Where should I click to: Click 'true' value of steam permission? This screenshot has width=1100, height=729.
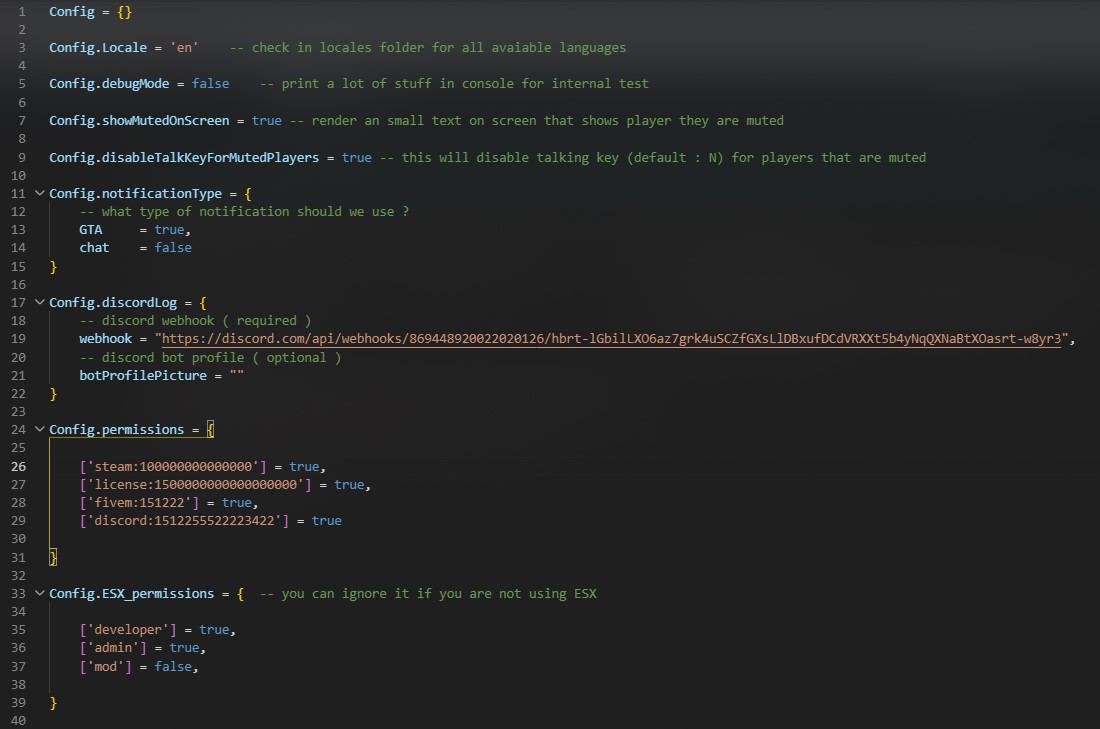tap(304, 467)
